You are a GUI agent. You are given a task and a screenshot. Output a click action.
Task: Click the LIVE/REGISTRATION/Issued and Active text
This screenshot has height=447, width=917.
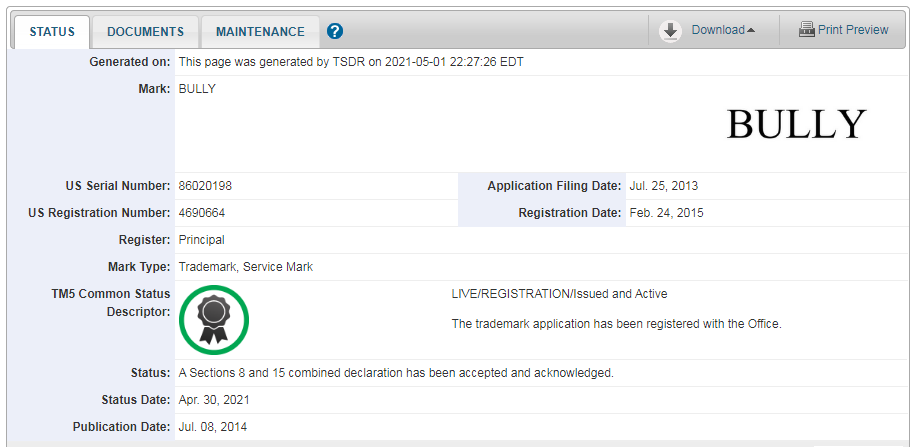pos(559,294)
